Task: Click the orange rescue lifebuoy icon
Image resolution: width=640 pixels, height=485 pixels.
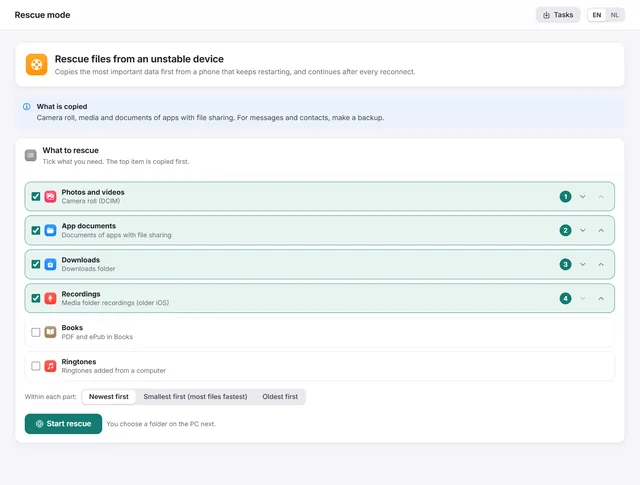Action: click(36, 65)
